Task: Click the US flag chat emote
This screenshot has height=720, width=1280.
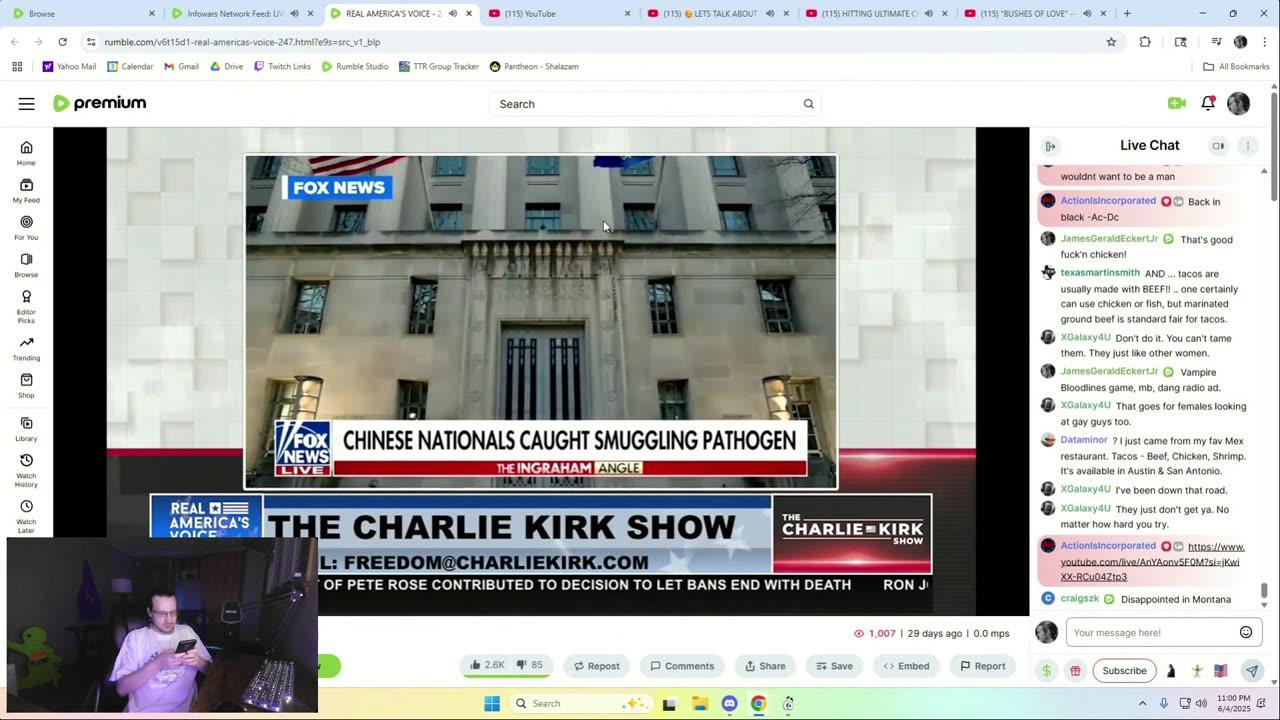Action: click(x=1221, y=671)
